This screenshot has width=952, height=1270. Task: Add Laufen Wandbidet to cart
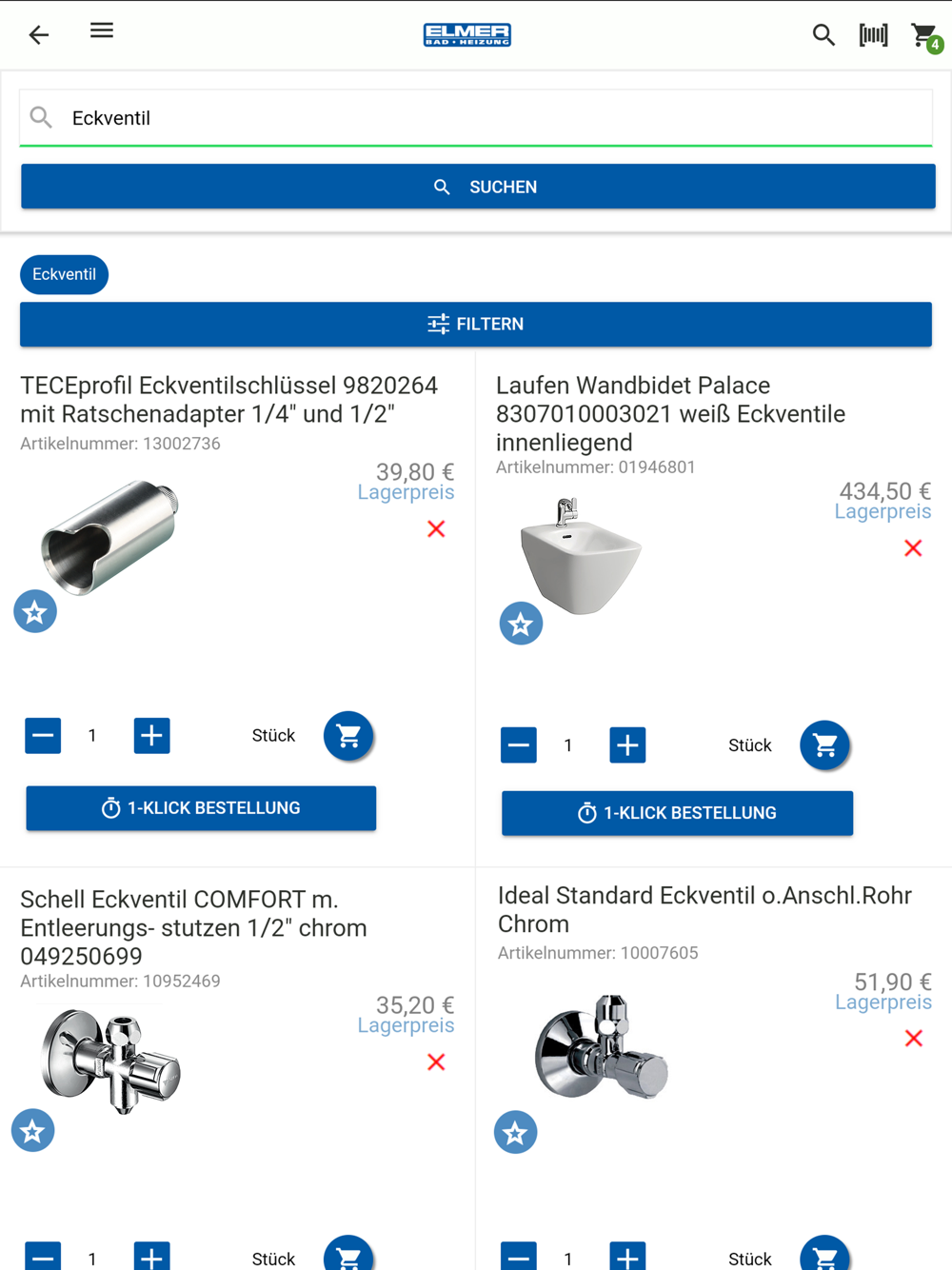(825, 745)
